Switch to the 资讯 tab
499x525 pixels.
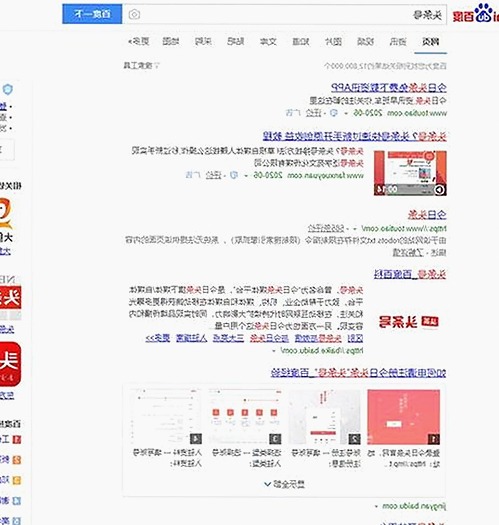(398, 42)
